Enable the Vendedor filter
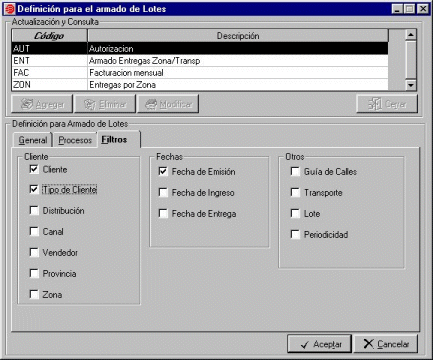Screen dimensions: 433x360 [x=34, y=253]
